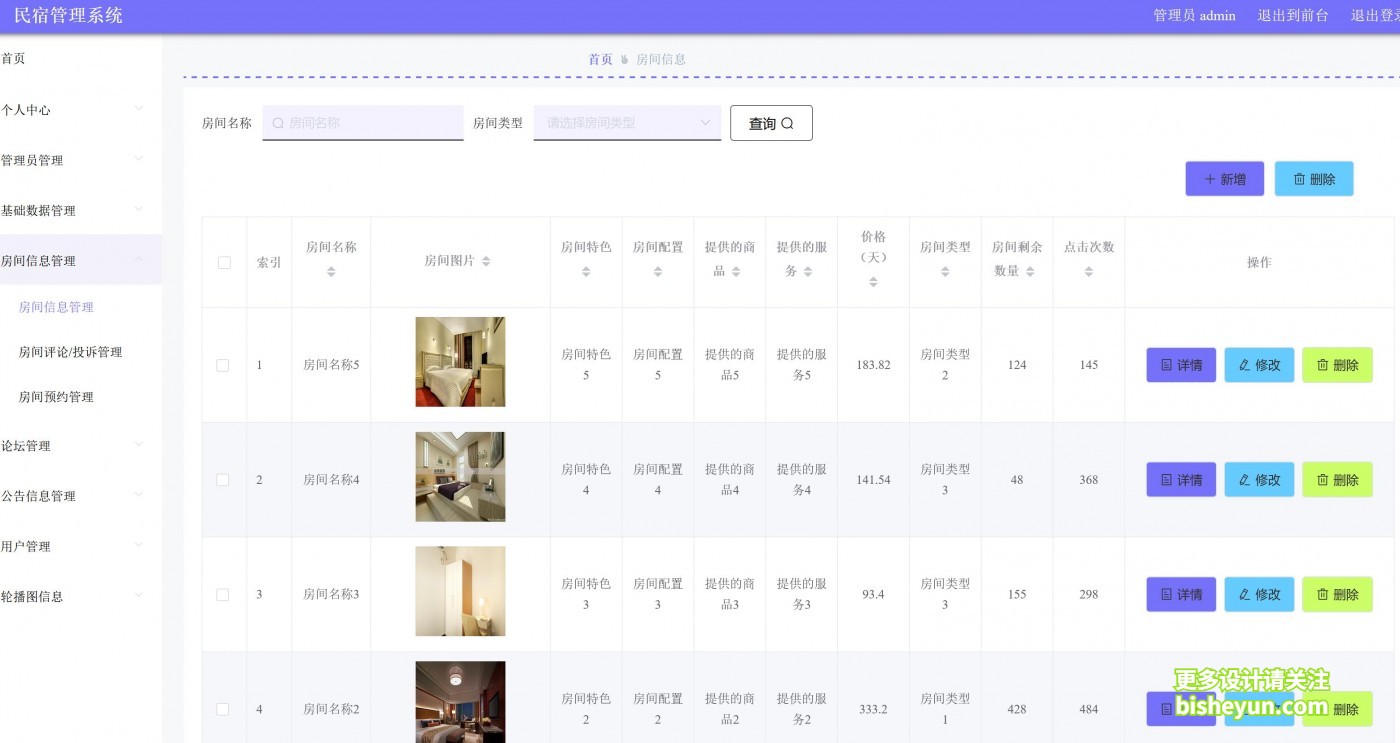Collapse the 房间信息管理 sidebar section
The height and width of the screenshot is (743, 1400).
click(x=70, y=261)
